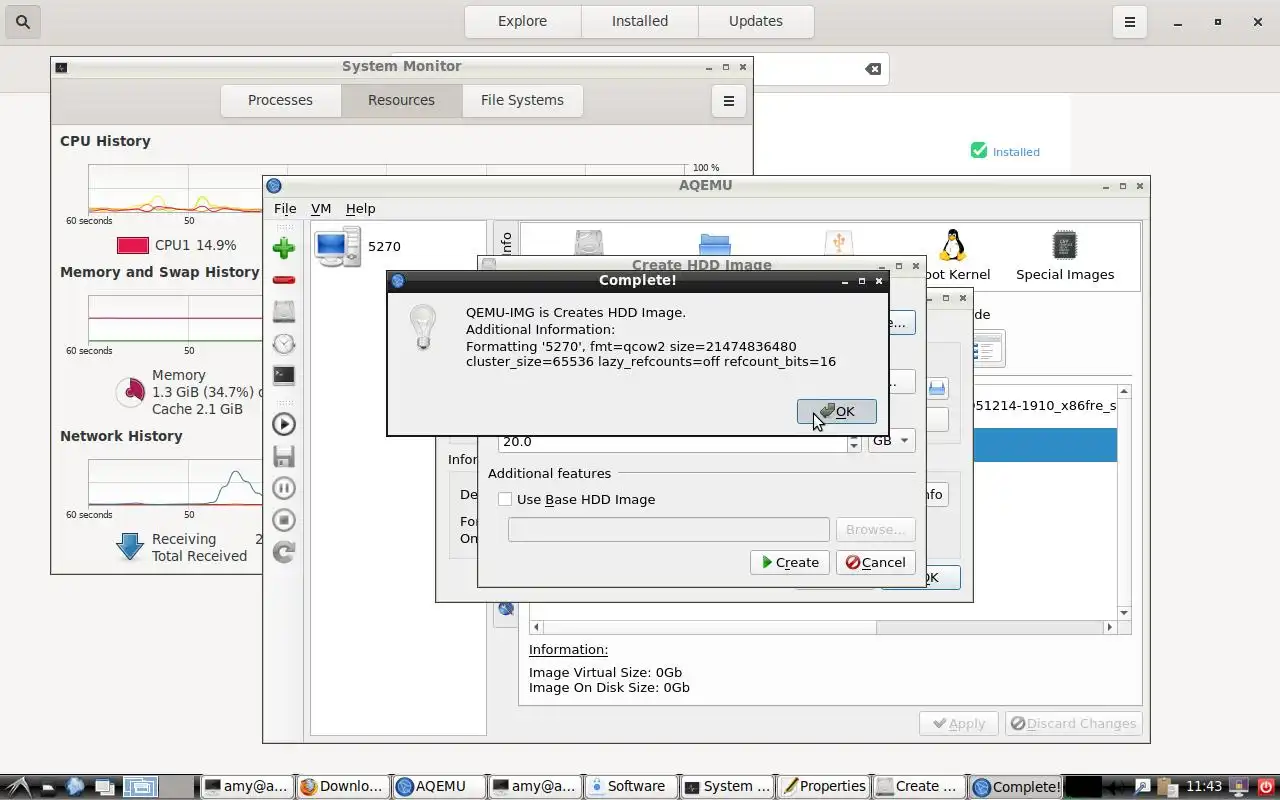The width and height of the screenshot is (1280, 800).
Task: Open the Updates tab in Software
Action: 756,21
